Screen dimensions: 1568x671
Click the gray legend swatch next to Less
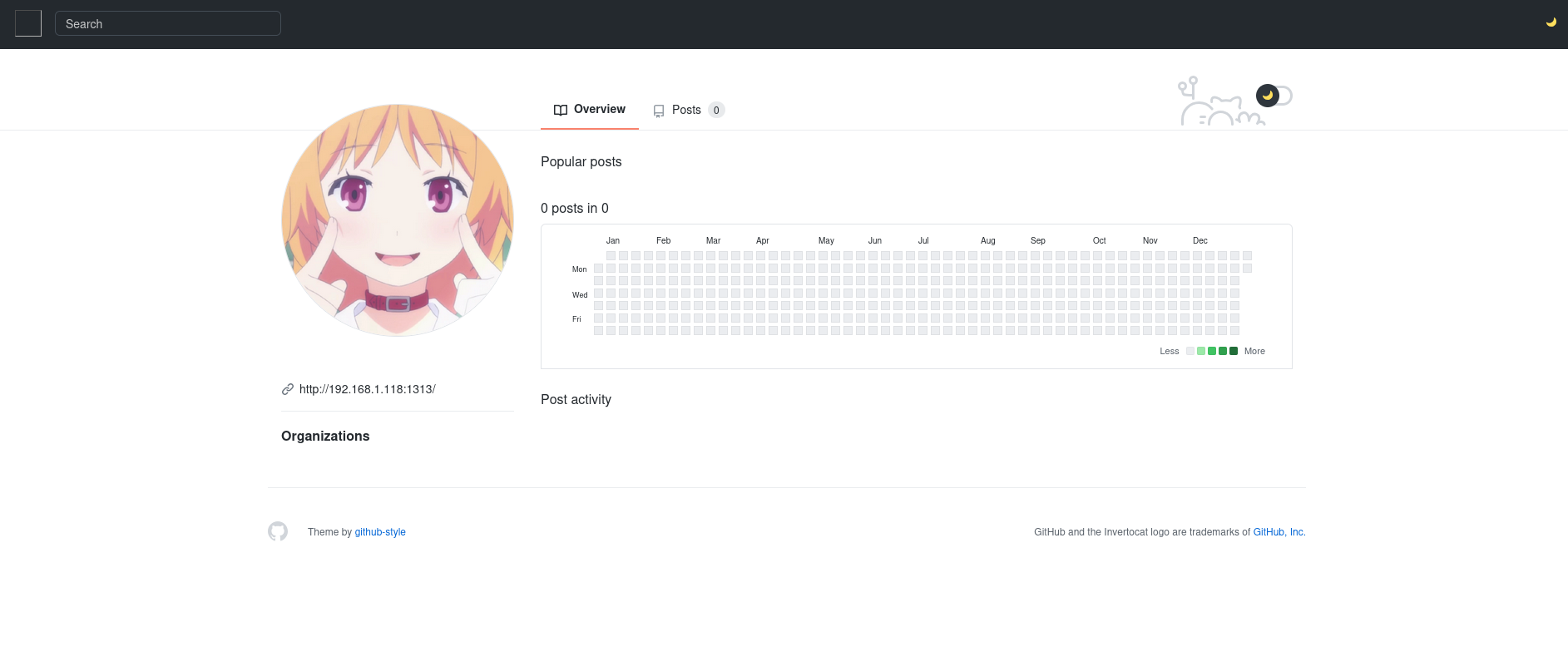[1190, 351]
